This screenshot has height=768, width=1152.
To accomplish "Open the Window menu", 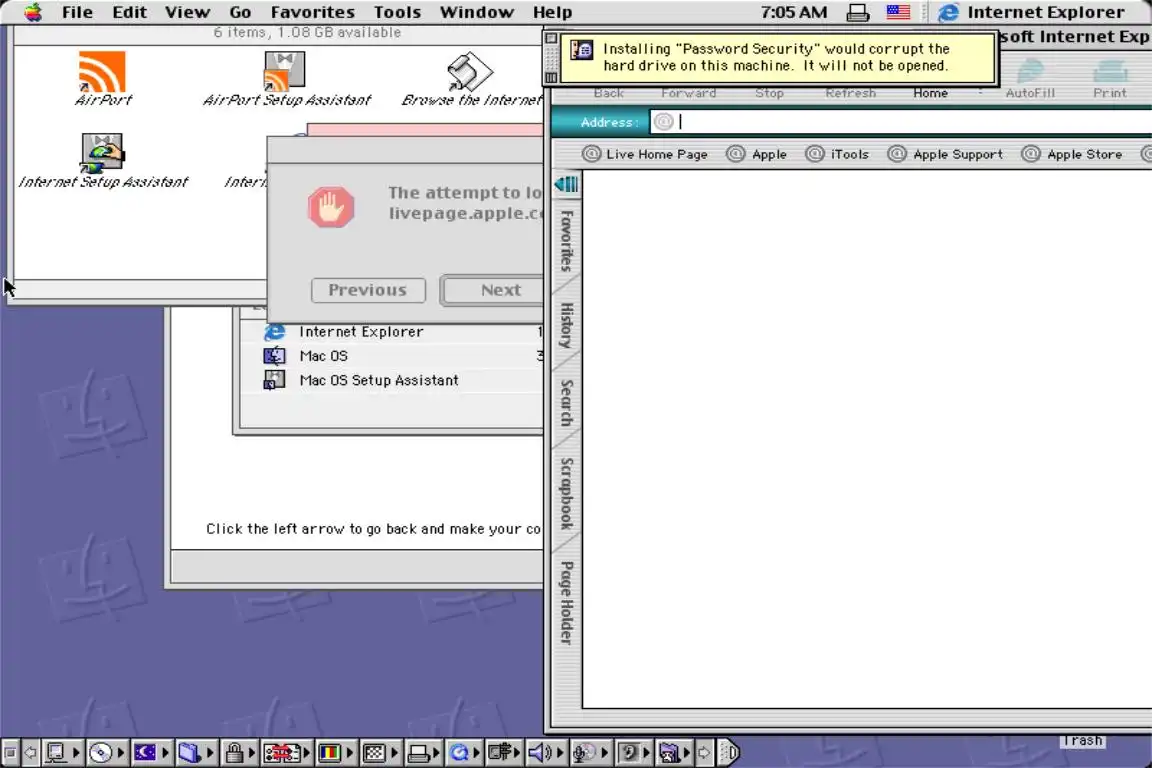I will pyautogui.click(x=477, y=12).
